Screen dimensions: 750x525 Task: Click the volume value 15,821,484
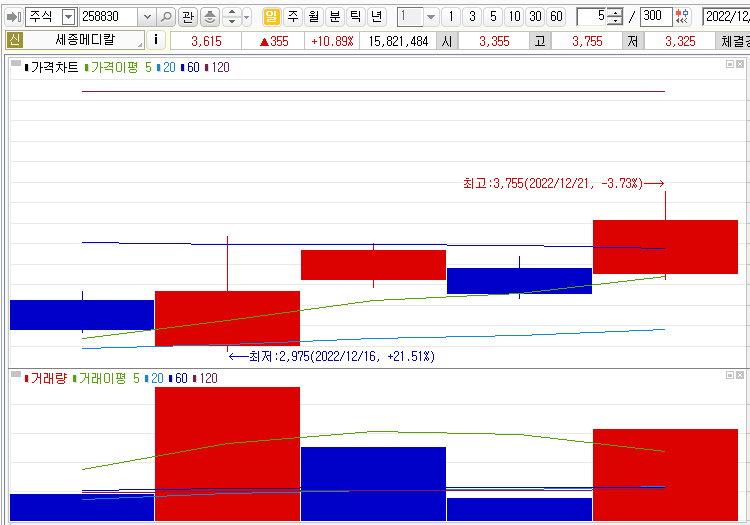click(398, 42)
